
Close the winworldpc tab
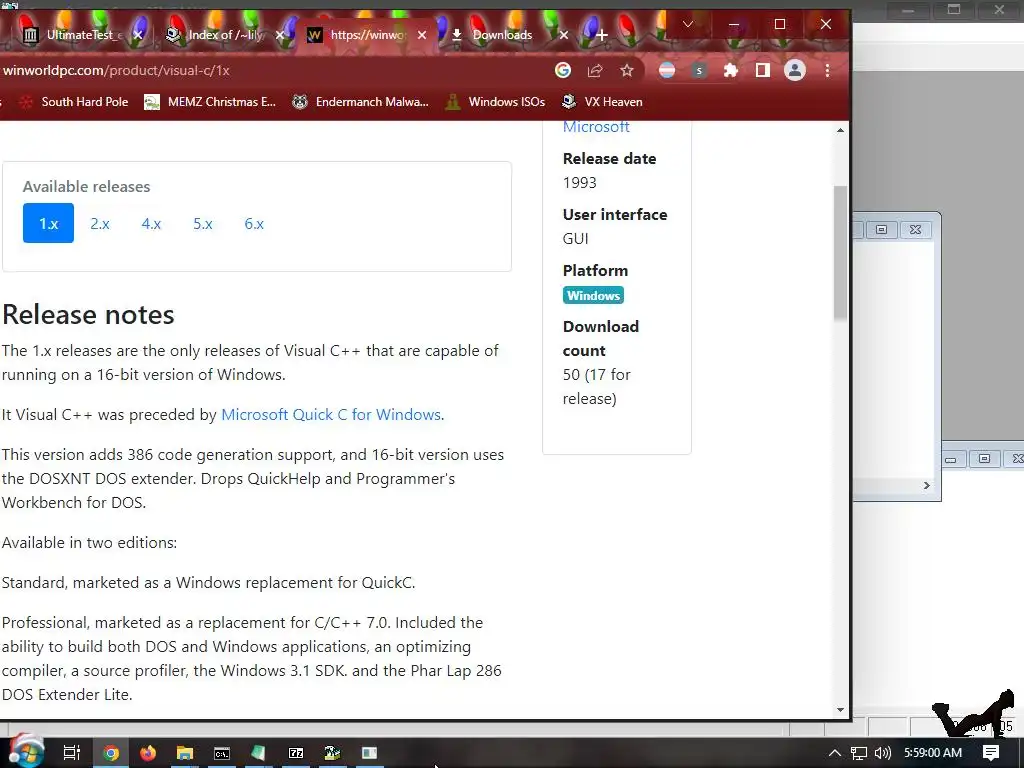[x=422, y=35]
